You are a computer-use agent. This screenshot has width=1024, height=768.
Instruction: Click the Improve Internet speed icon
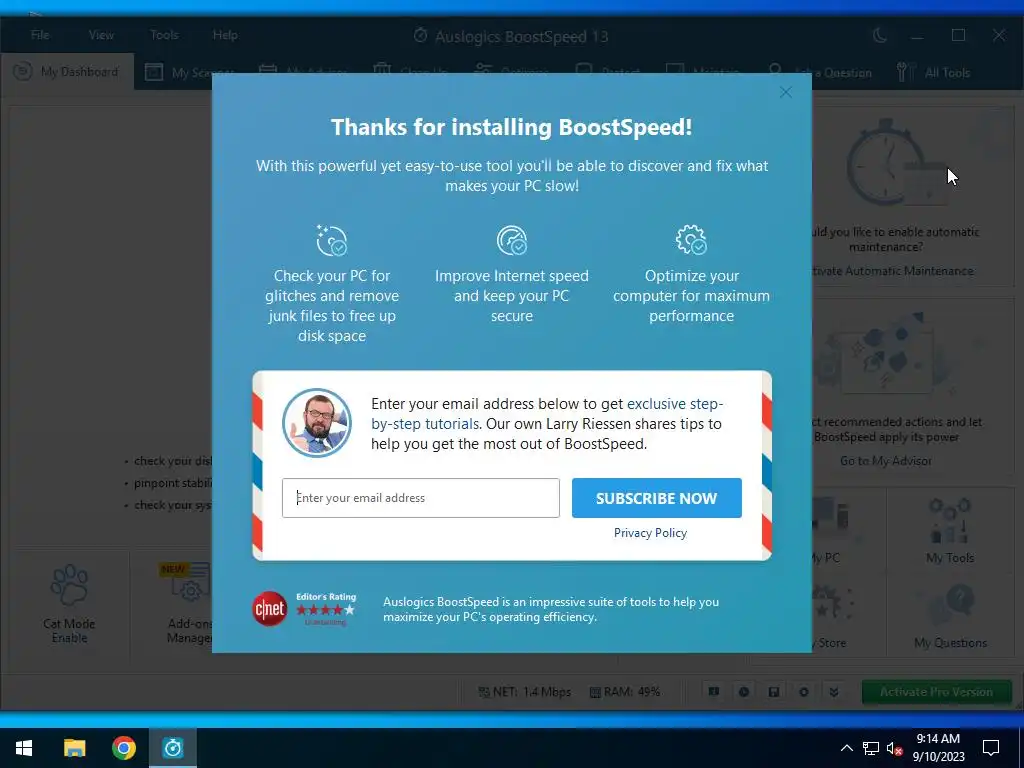[511, 240]
